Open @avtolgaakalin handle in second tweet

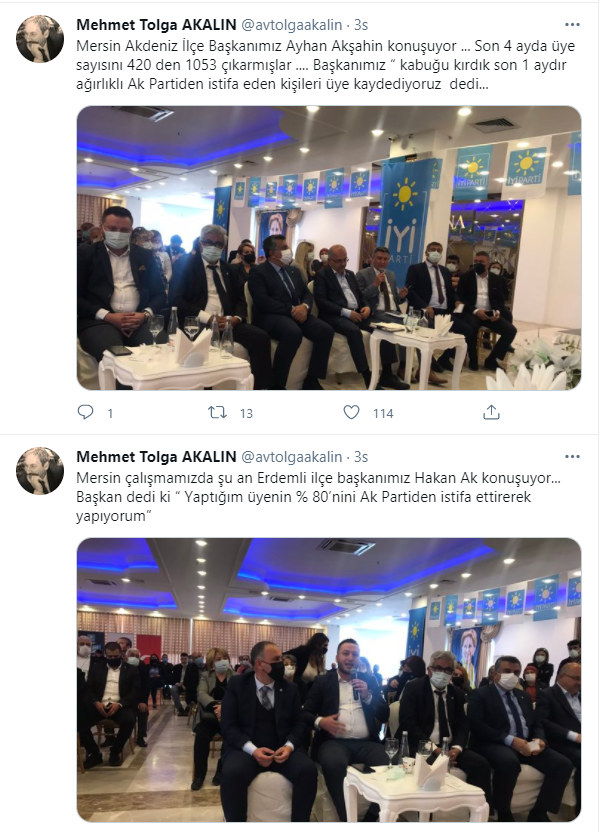[x=292, y=457]
